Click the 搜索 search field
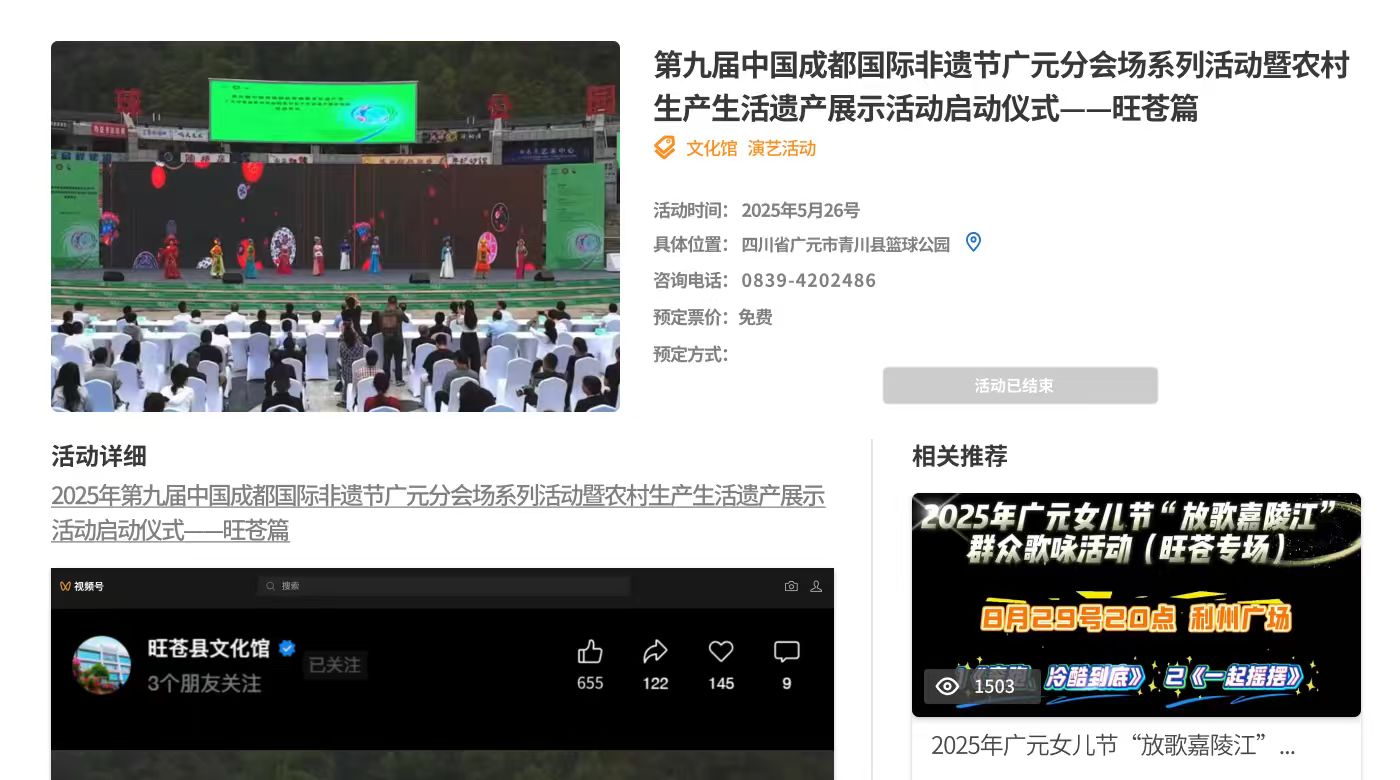The width and height of the screenshot is (1400, 780). (444, 586)
